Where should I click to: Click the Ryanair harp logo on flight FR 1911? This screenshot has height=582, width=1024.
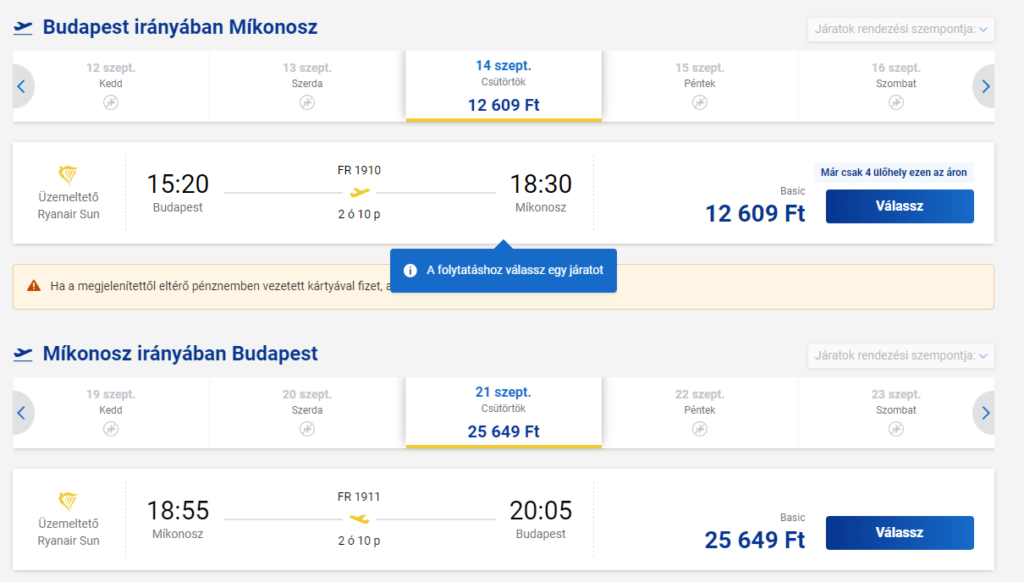(68, 500)
